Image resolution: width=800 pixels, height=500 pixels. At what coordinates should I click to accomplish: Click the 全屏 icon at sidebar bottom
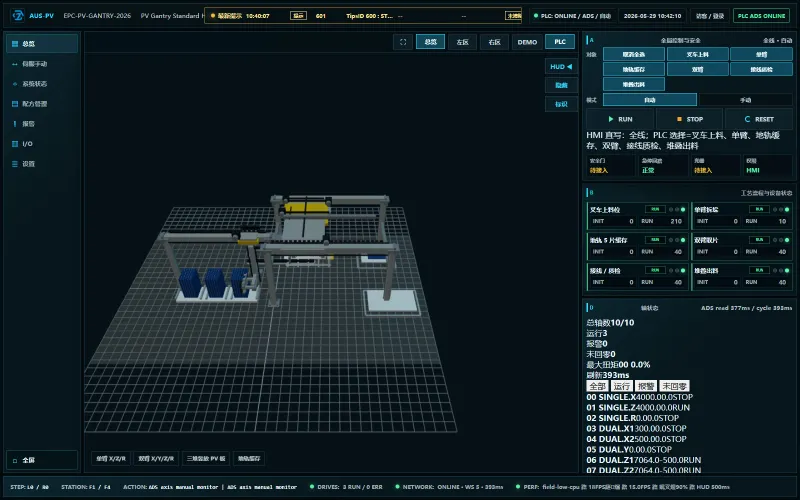click(x=15, y=460)
